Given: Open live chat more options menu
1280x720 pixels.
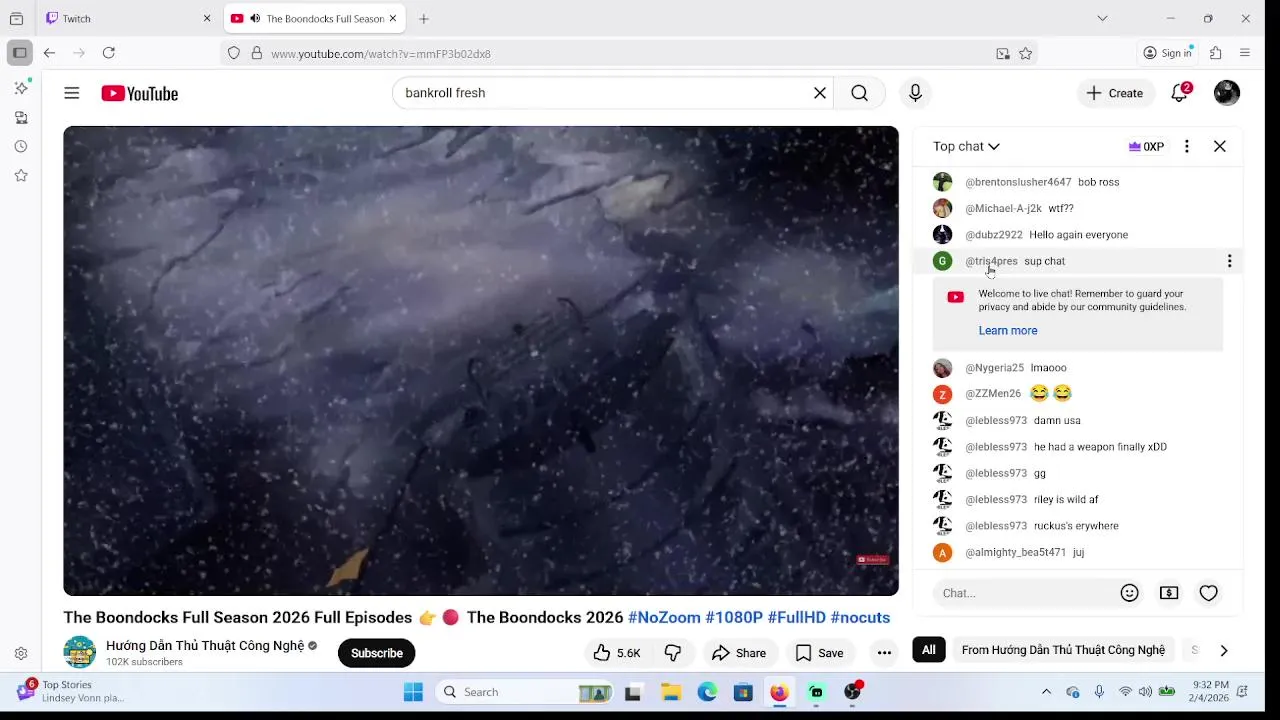Looking at the screenshot, I should tap(1187, 146).
